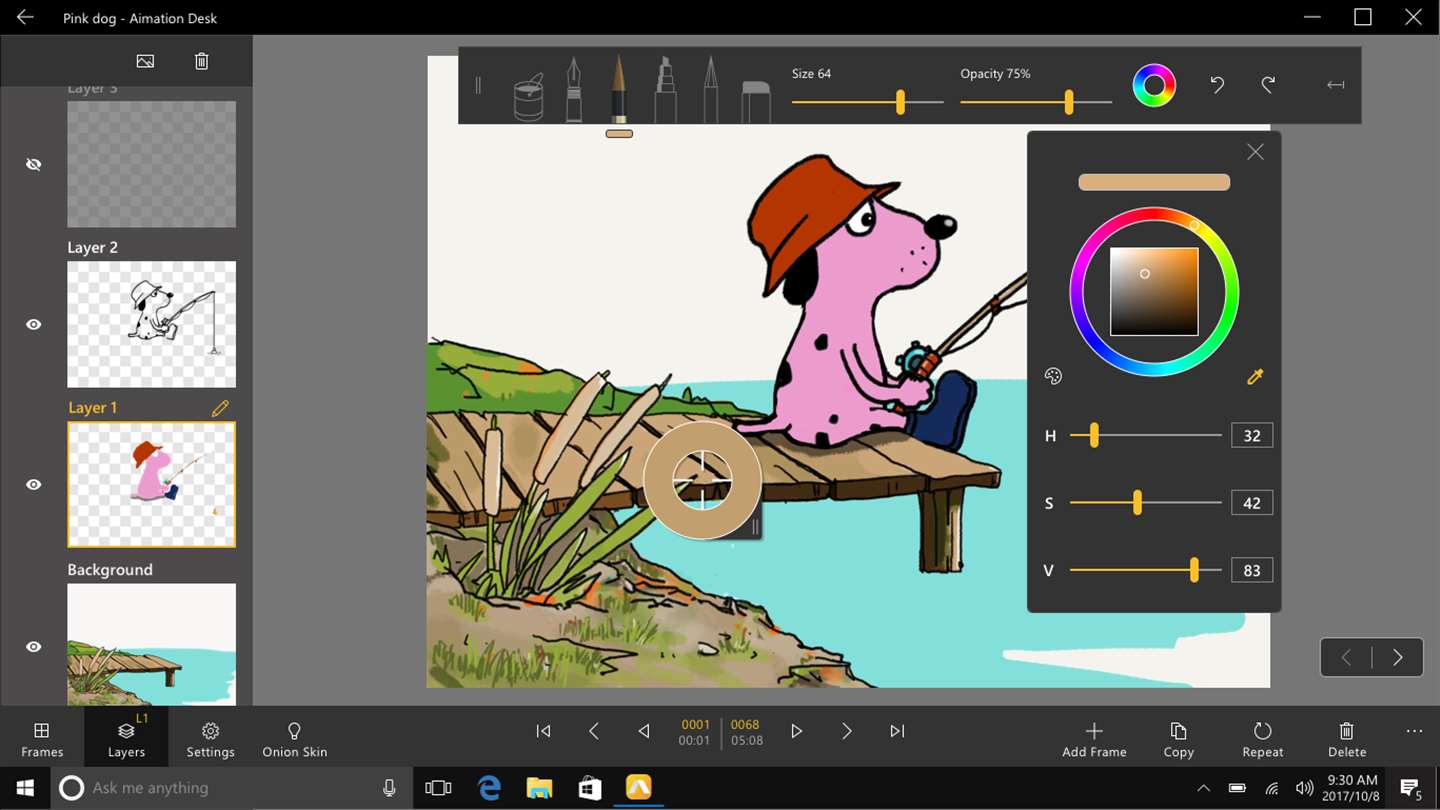Click the undo arrow
This screenshot has width=1440, height=810.
coord(1217,85)
